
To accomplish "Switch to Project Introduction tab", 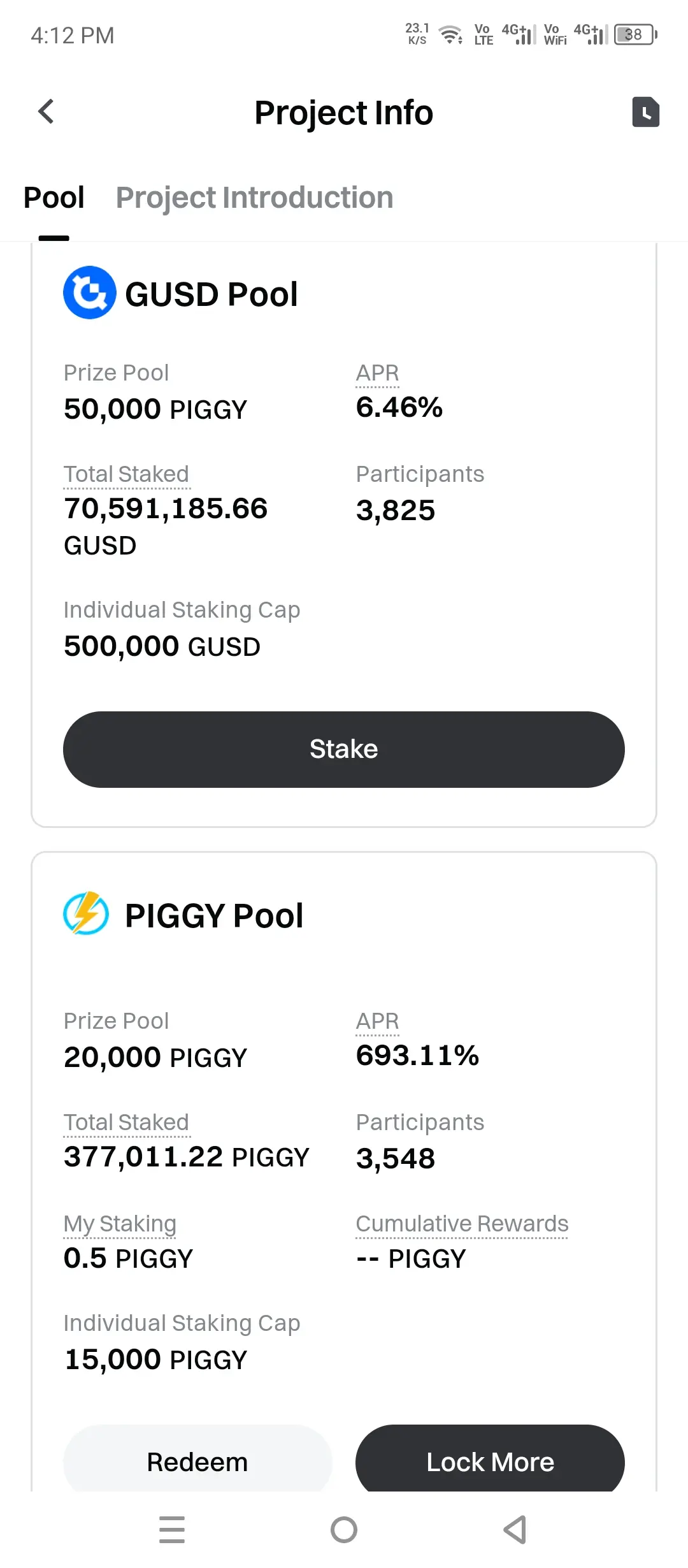I will (254, 198).
